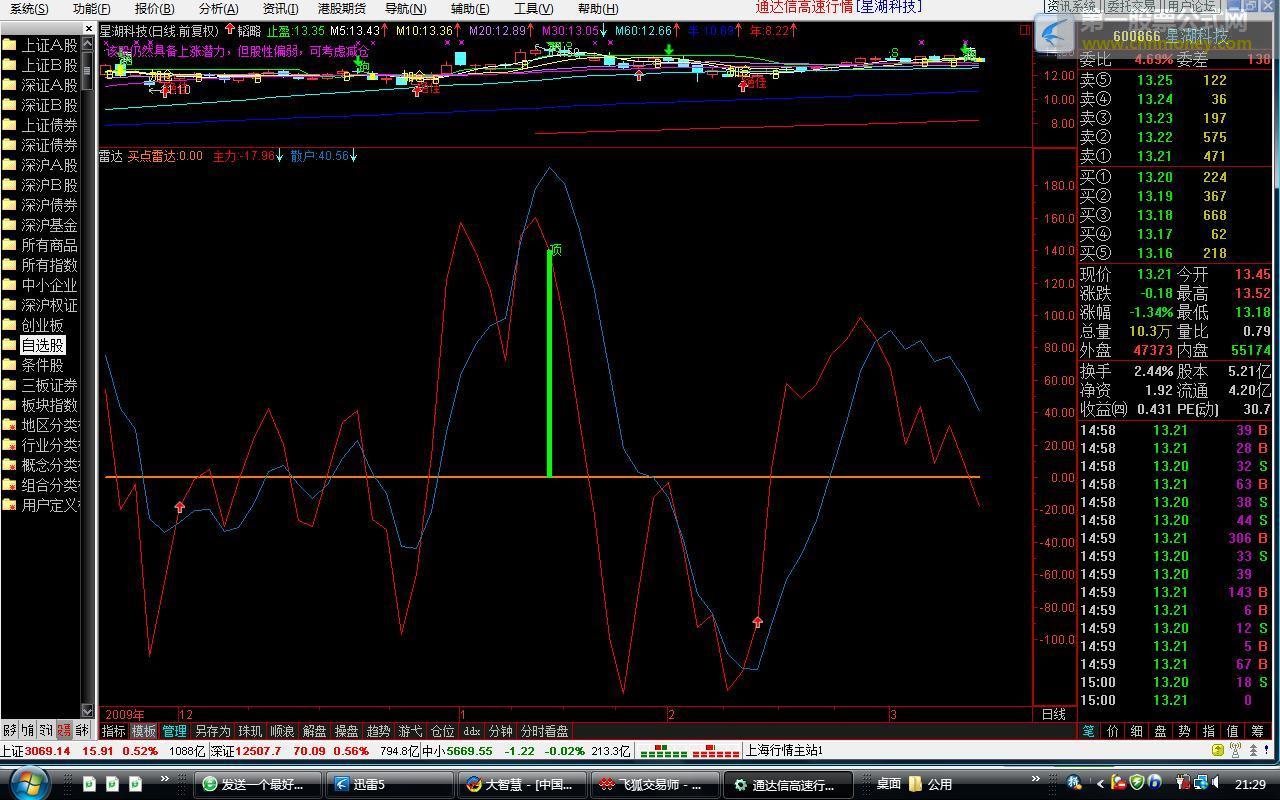Click sidebar scrollbar up arrow
Screen dimensions: 1280x800
[88, 43]
